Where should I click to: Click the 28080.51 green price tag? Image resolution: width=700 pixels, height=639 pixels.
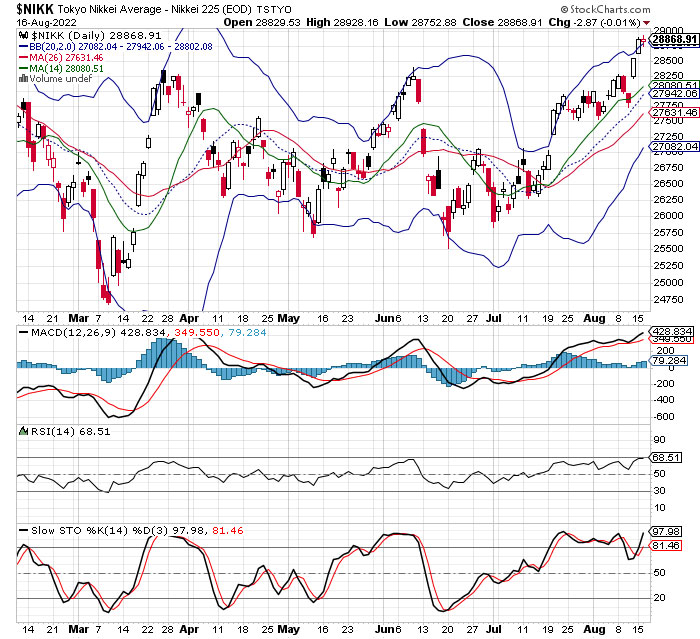(675, 85)
